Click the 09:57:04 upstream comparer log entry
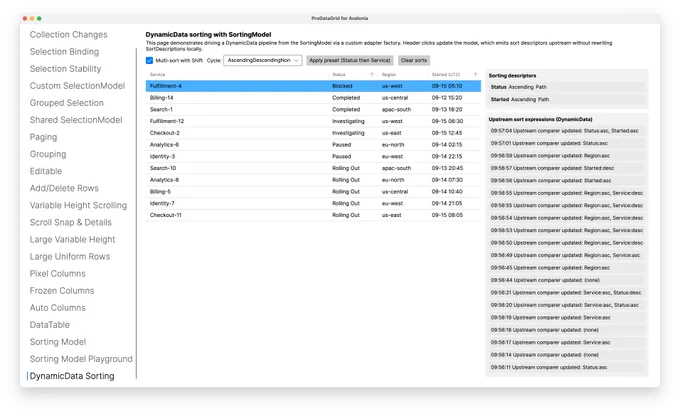Image resolution: width=680 pixels, height=414 pixels. [566, 130]
